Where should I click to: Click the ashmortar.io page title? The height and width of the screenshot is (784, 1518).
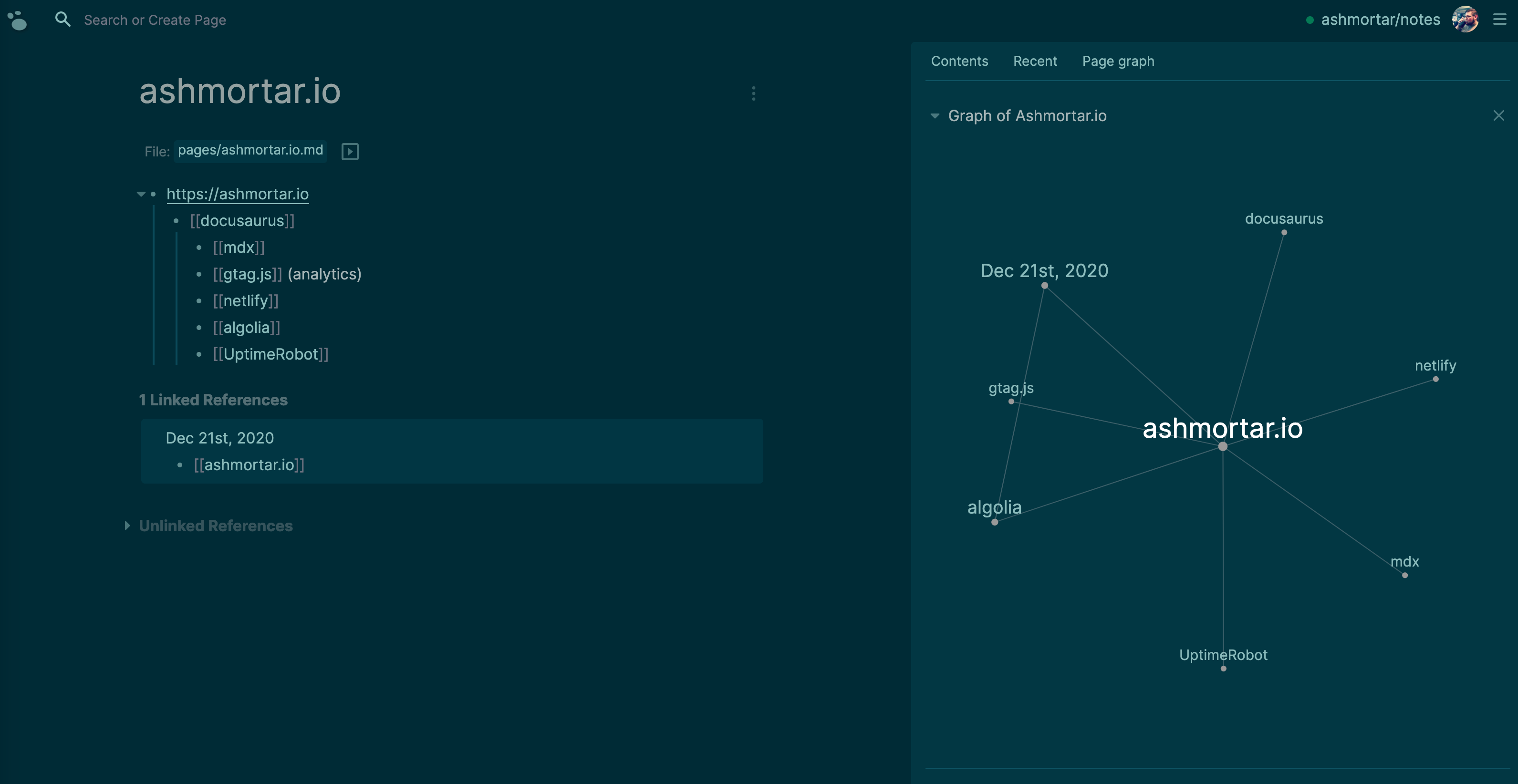tap(240, 91)
